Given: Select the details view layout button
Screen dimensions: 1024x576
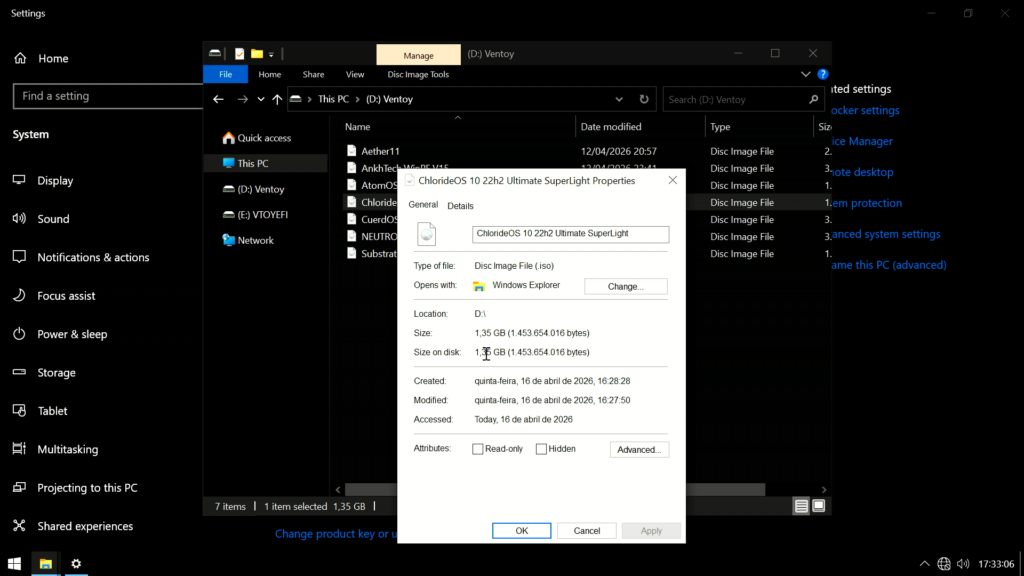Looking at the screenshot, I should tap(801, 506).
